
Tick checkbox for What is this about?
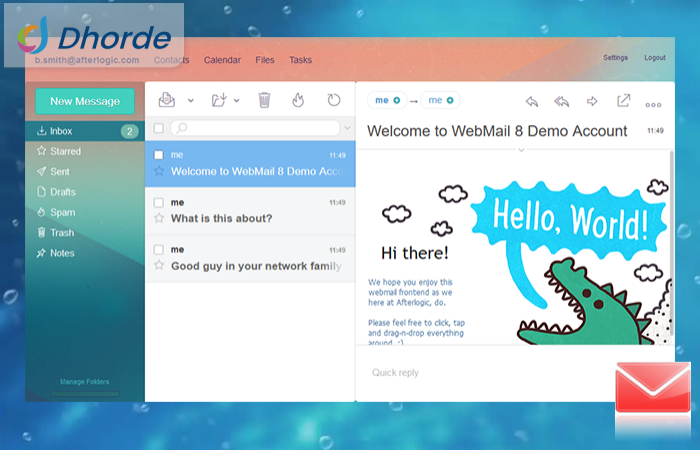pyautogui.click(x=158, y=202)
